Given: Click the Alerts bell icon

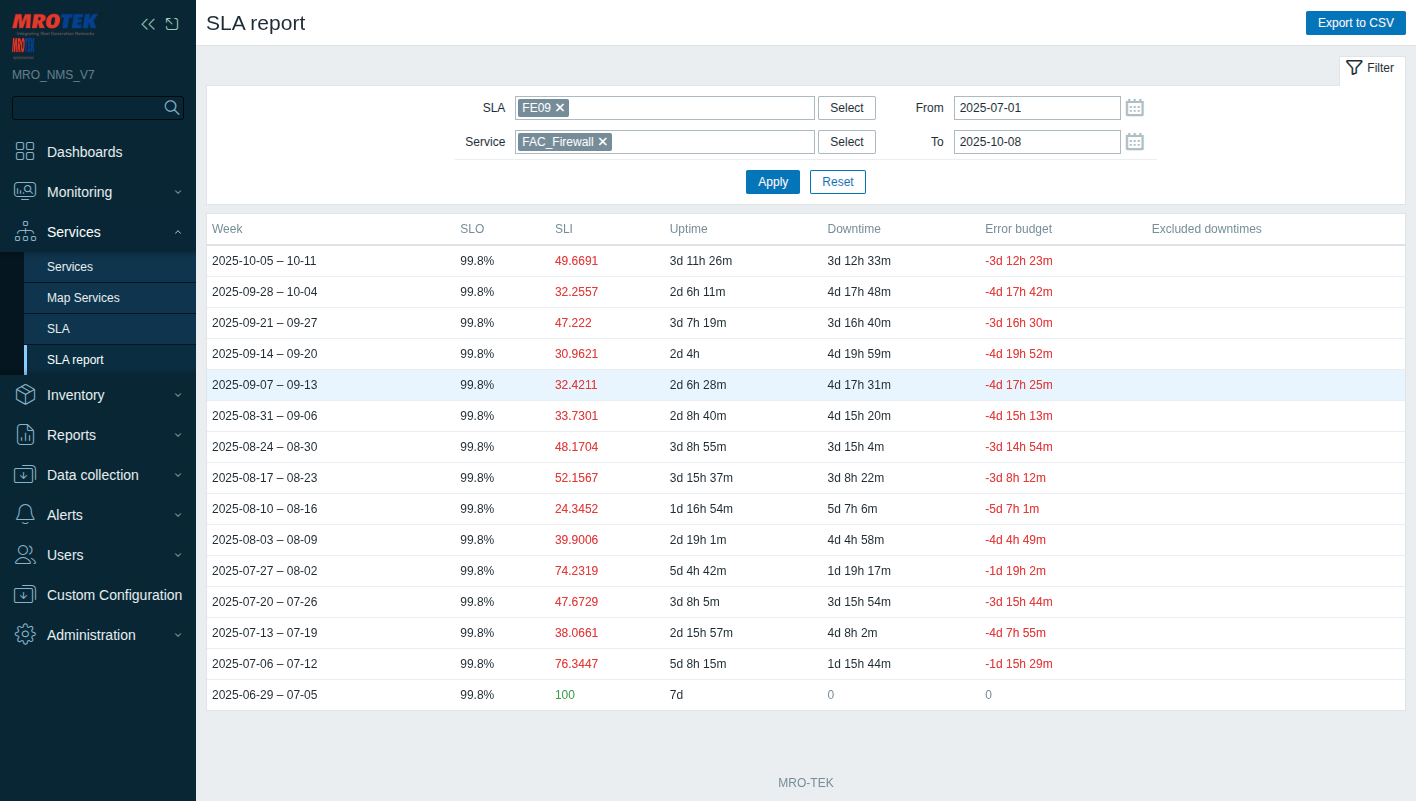Looking at the screenshot, I should point(25,515).
